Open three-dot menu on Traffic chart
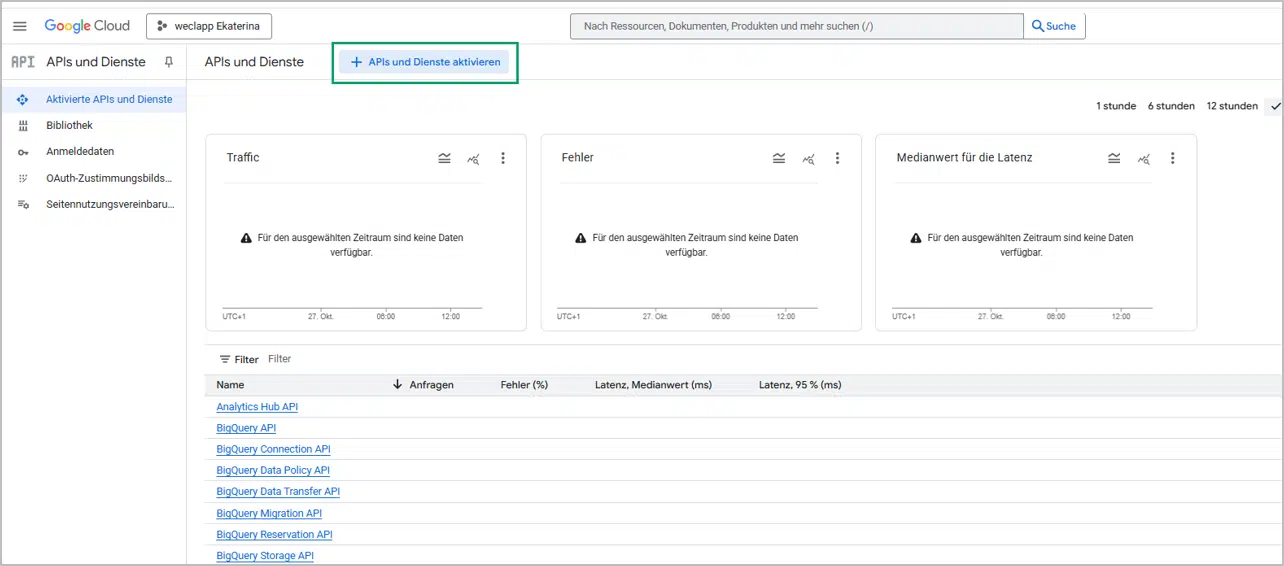 click(503, 158)
